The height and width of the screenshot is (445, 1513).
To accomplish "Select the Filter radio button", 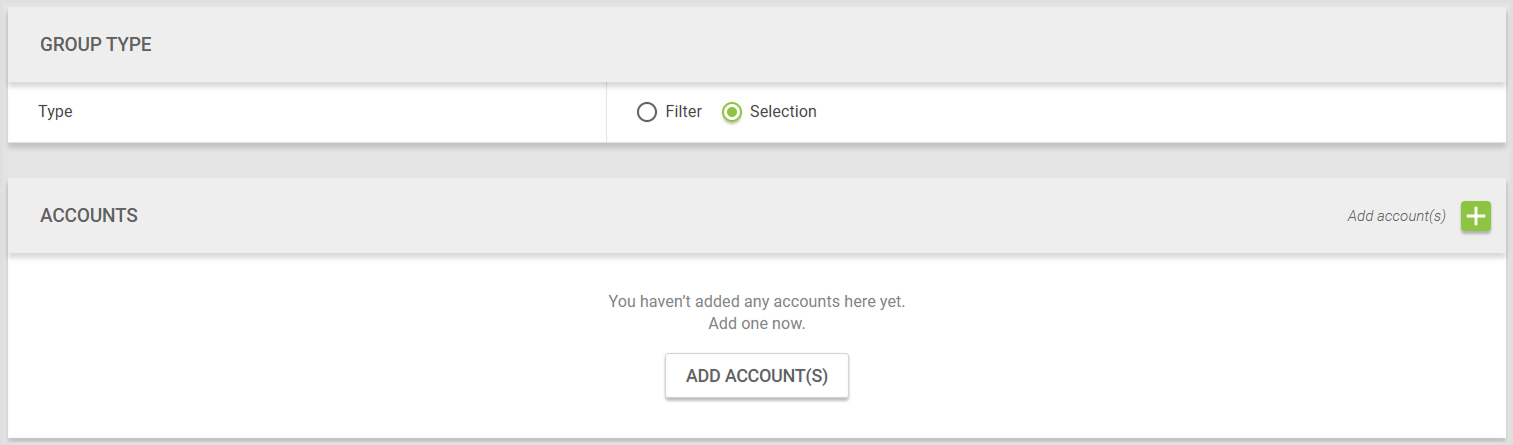I will click(646, 112).
